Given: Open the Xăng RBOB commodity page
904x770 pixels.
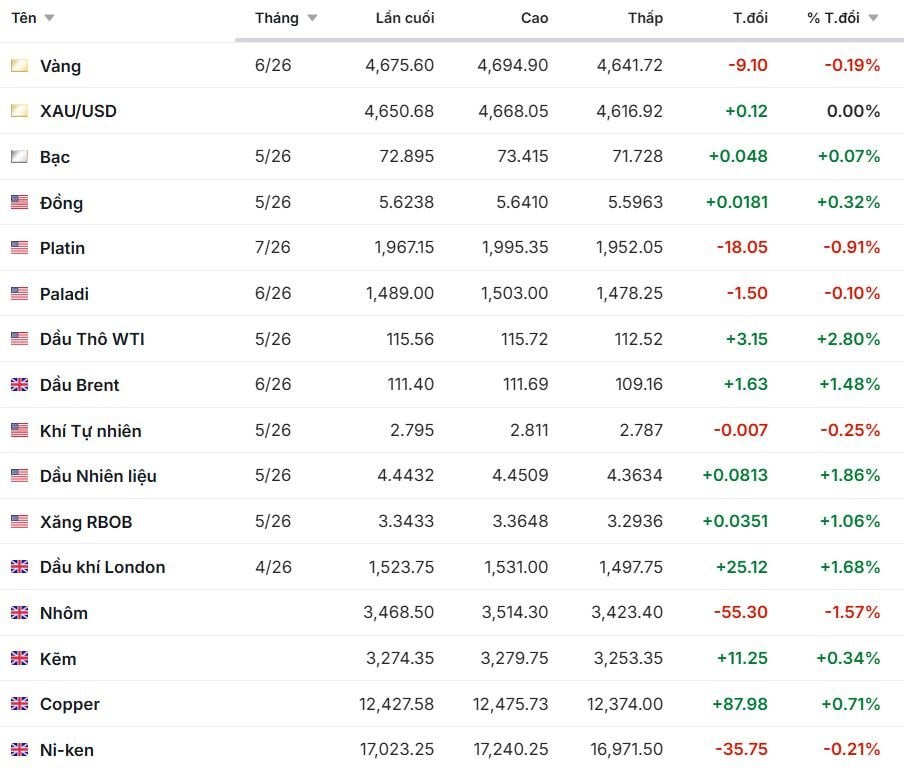Looking at the screenshot, I should [86, 522].
